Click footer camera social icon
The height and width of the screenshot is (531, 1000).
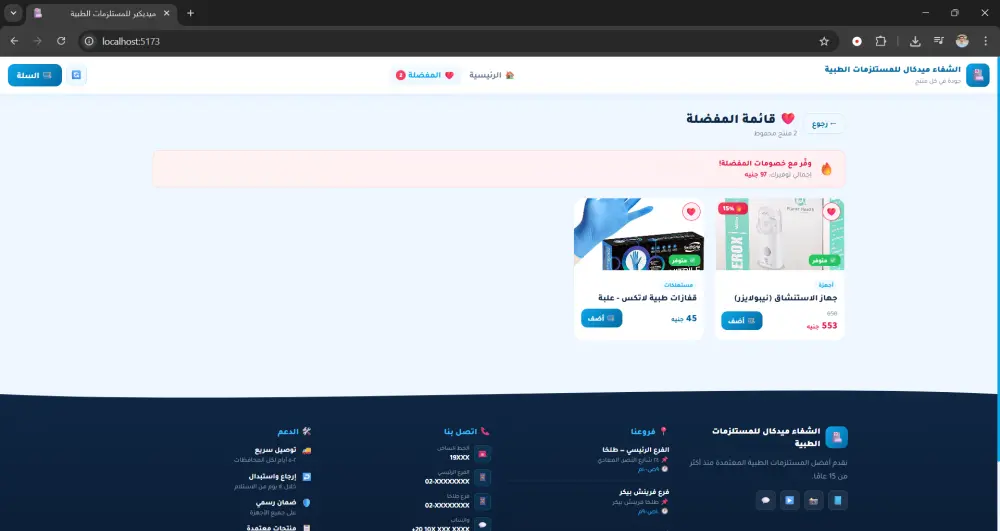pos(813,500)
